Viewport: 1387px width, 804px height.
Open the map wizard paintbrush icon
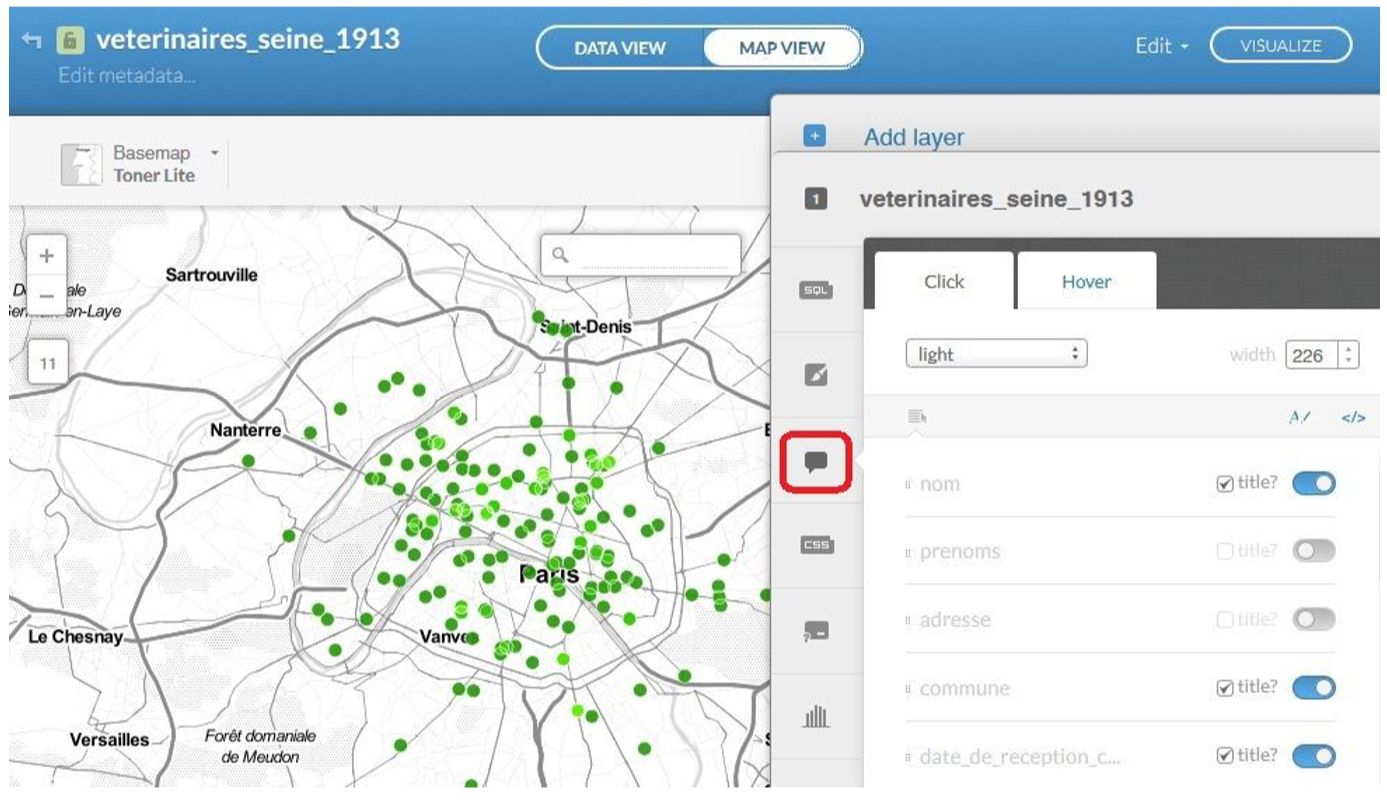(816, 375)
